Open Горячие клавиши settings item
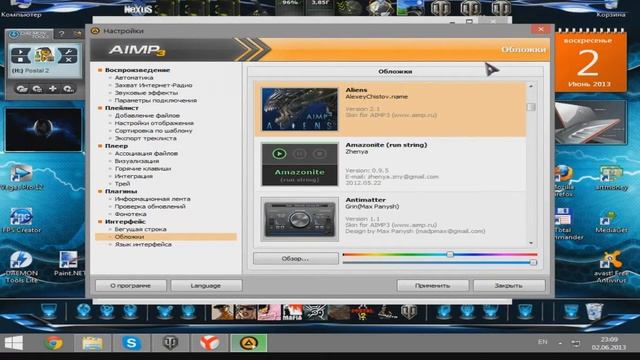 pyautogui.click(x=143, y=169)
